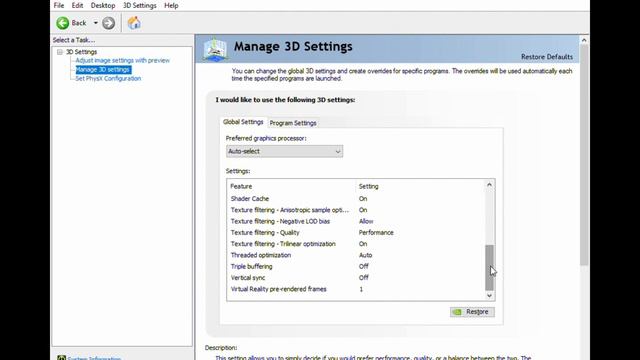
Task: Click the settings list scroll down arrow
Action: 489,296
